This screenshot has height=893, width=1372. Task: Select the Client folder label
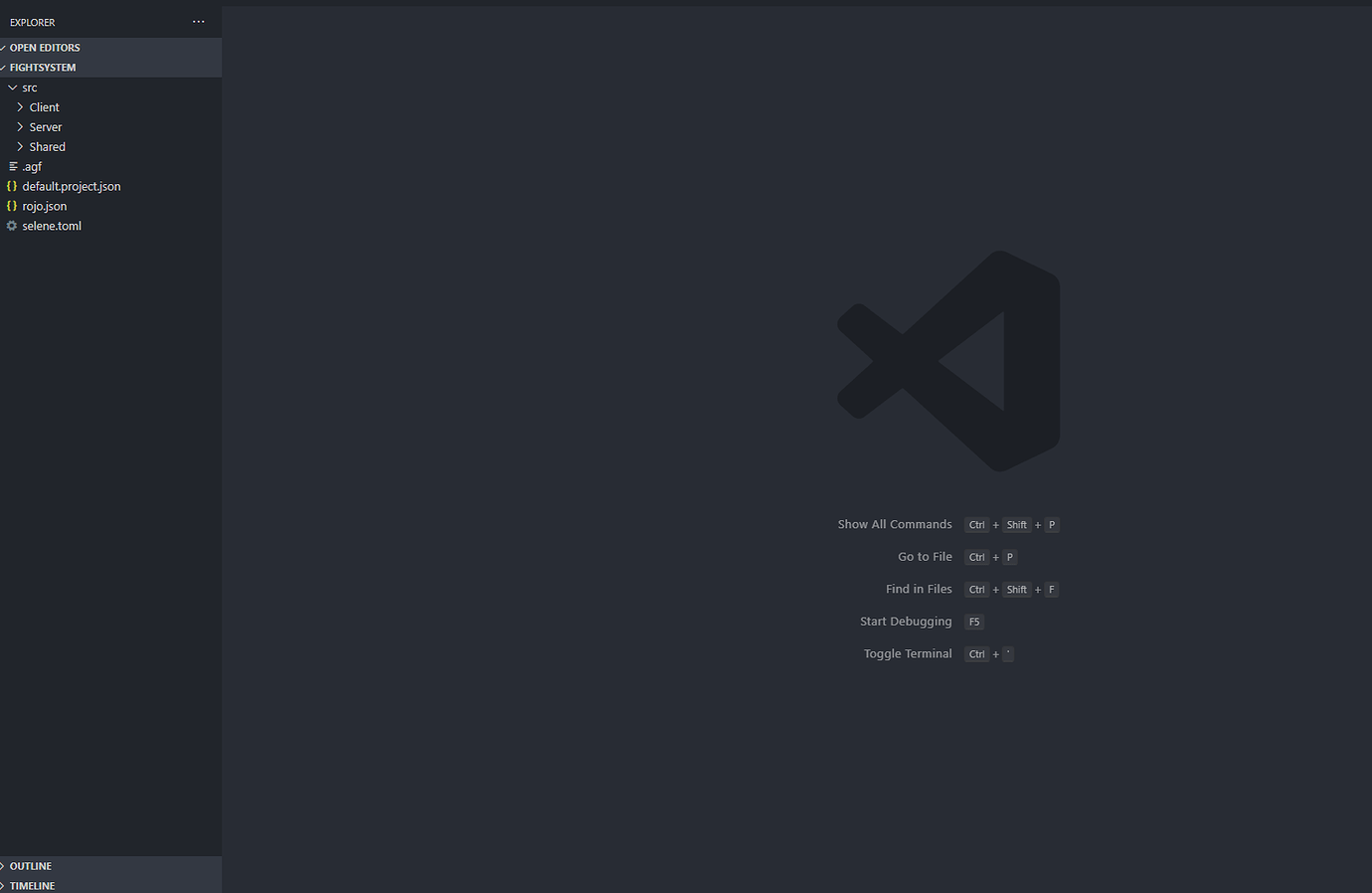pos(45,107)
